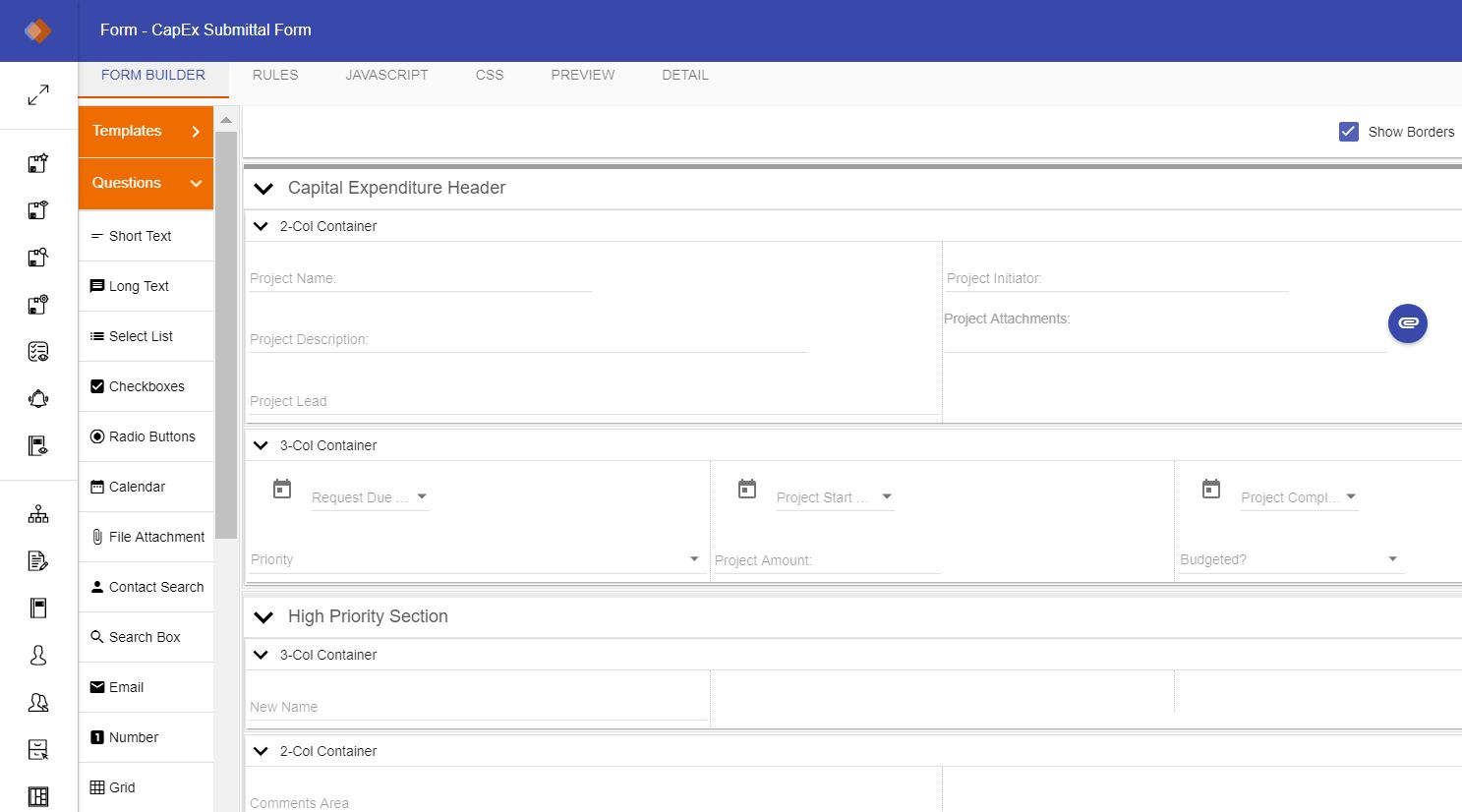Click the New Name input field

coord(477,707)
